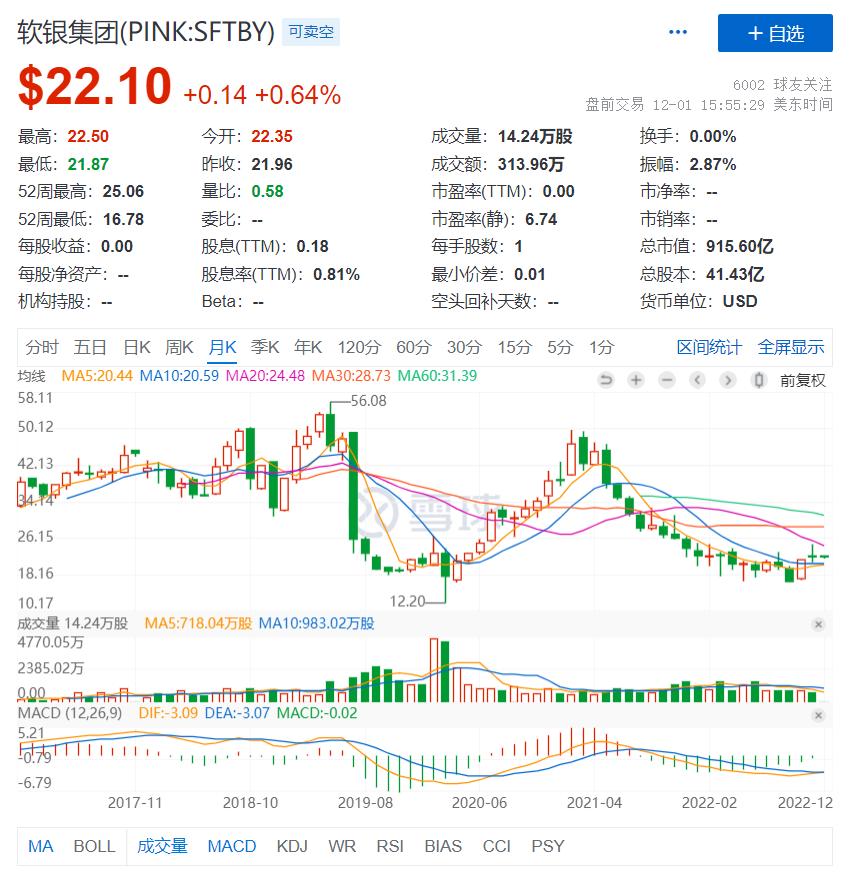
Task: Click the 52周最高 value 25.06
Action: [123, 191]
